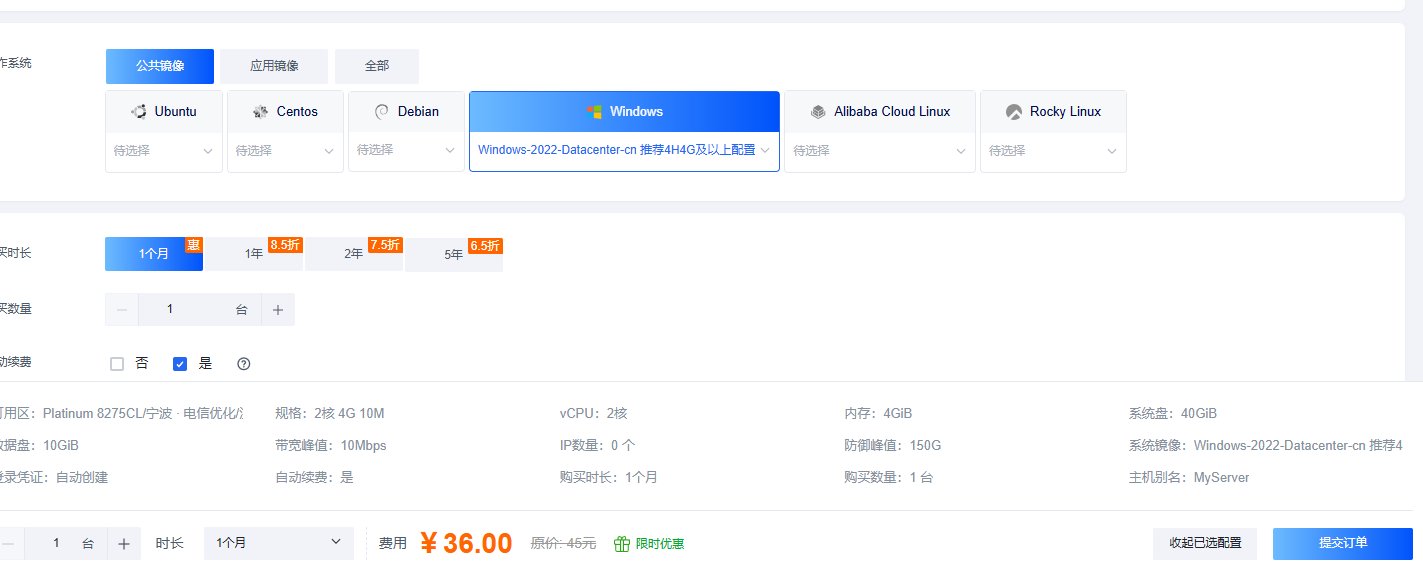Click the 提交订单 submit button
Screen dimensions: 1423x574
(x=1343, y=544)
